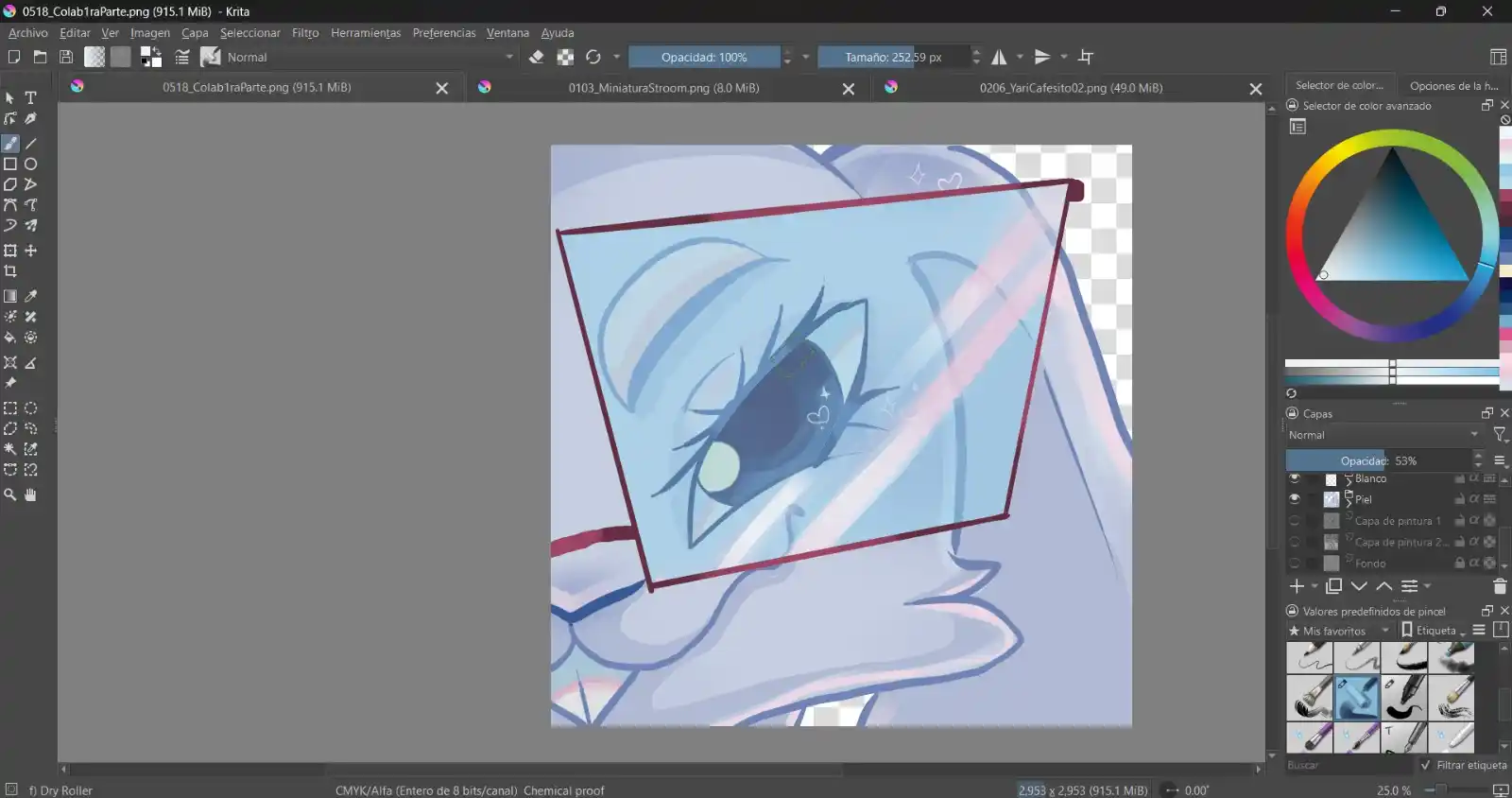Screen dimensions: 1512x798
Task: Switch to Opciones de la herramienta tab
Action: click(x=1452, y=86)
